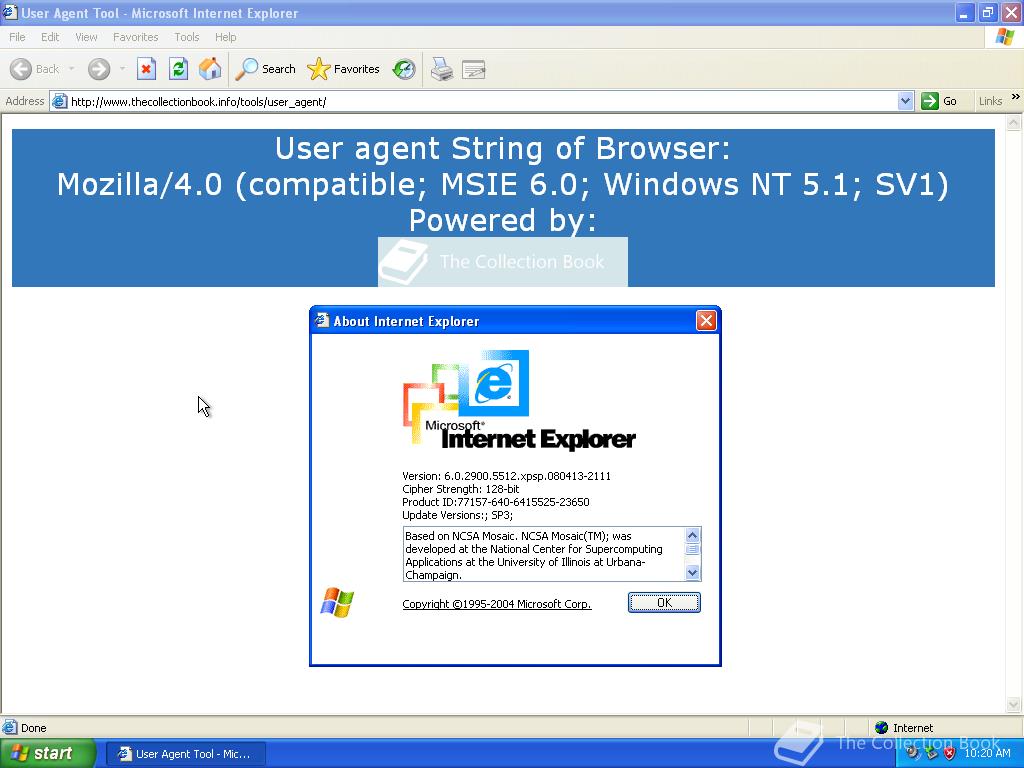Screen dimensions: 1024x768
Task: Open the Help menu
Action: coord(226,37)
